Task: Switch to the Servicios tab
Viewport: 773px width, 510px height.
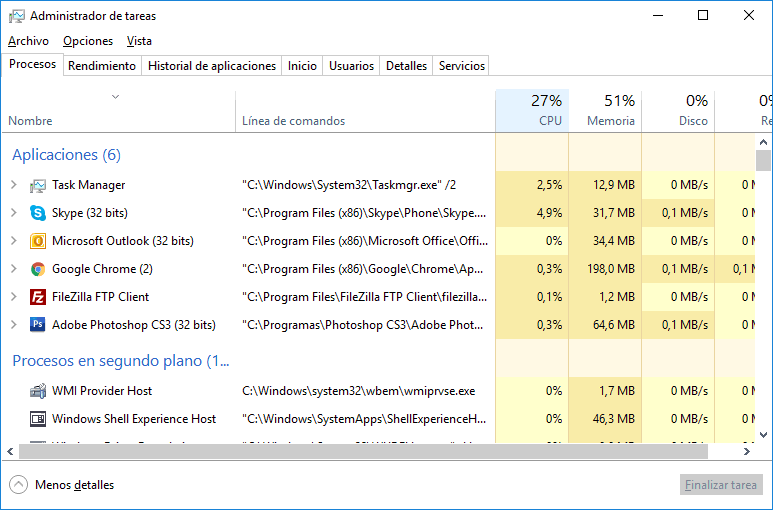Action: click(x=461, y=66)
